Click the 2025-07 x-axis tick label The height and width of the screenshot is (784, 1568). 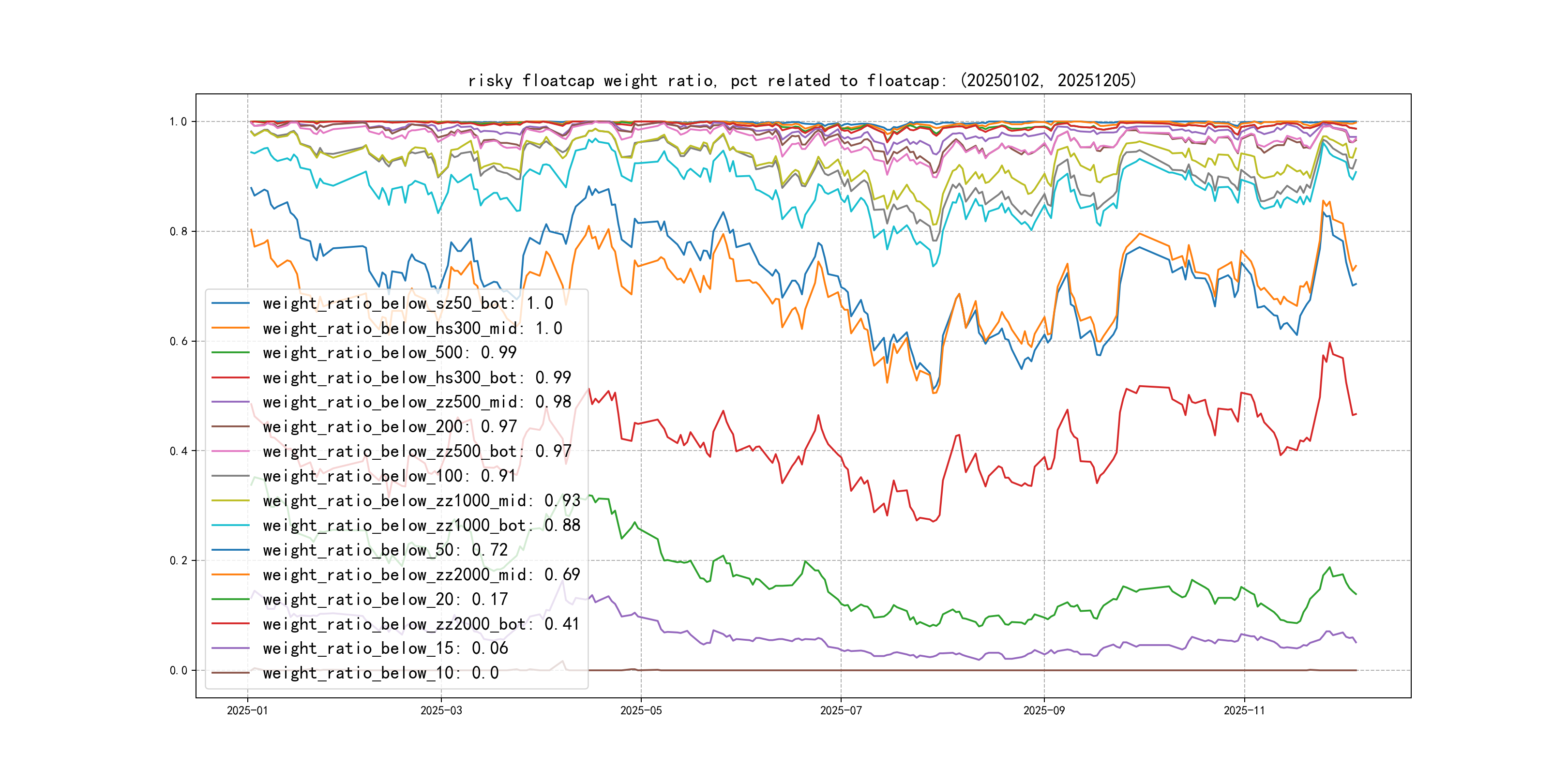click(x=841, y=710)
